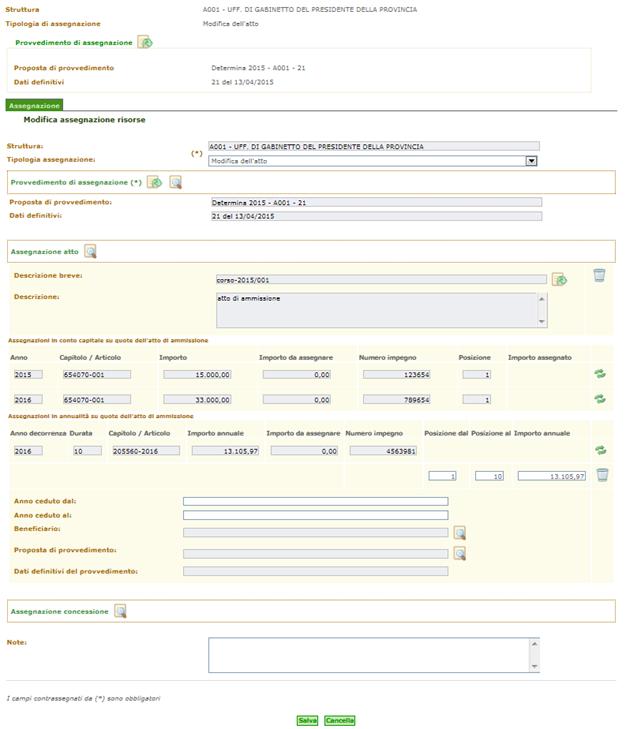Expand the Tipologia assegnazione dropdown
The width and height of the screenshot is (626, 729).
coord(531,161)
